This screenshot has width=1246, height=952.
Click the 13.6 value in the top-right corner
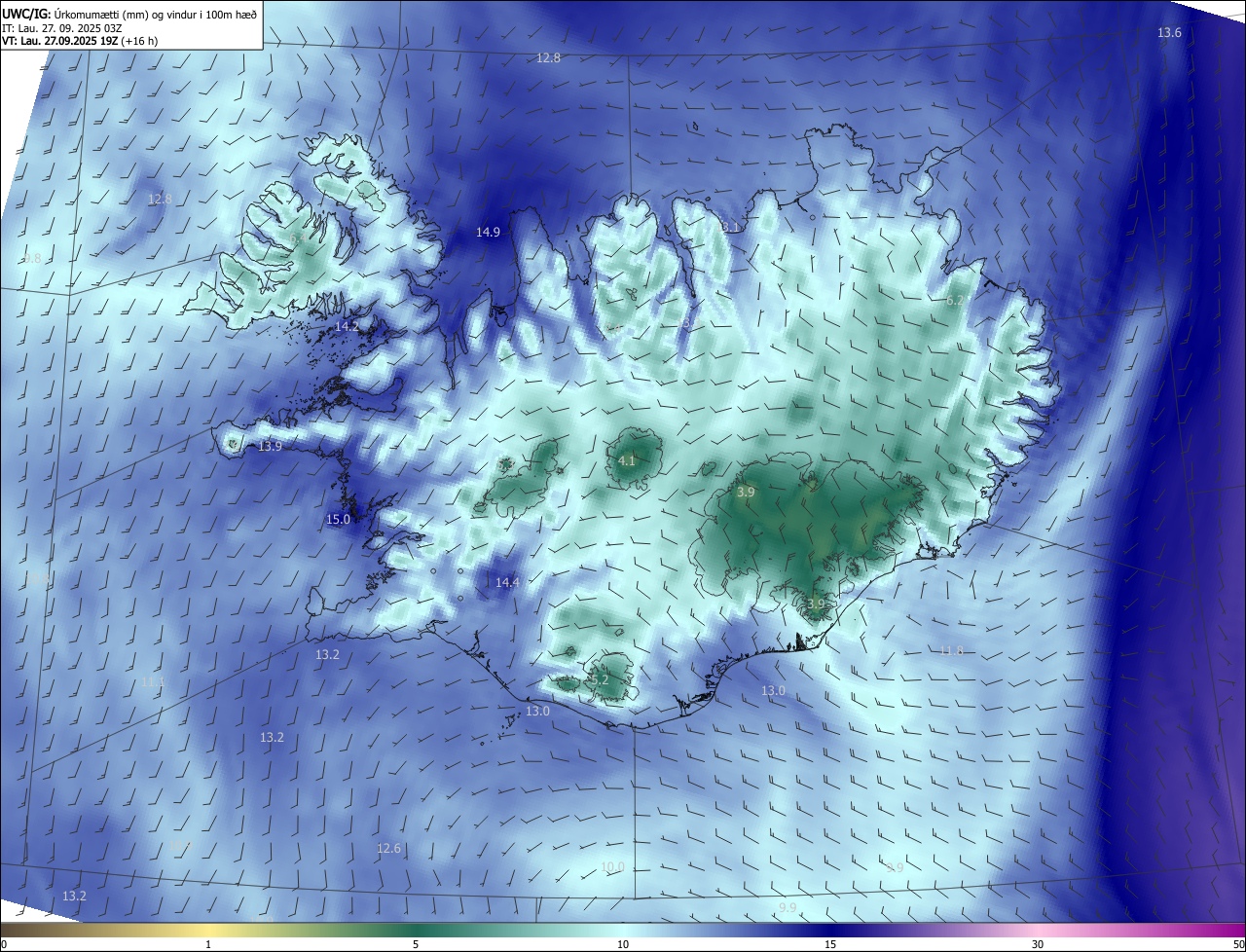[1169, 33]
